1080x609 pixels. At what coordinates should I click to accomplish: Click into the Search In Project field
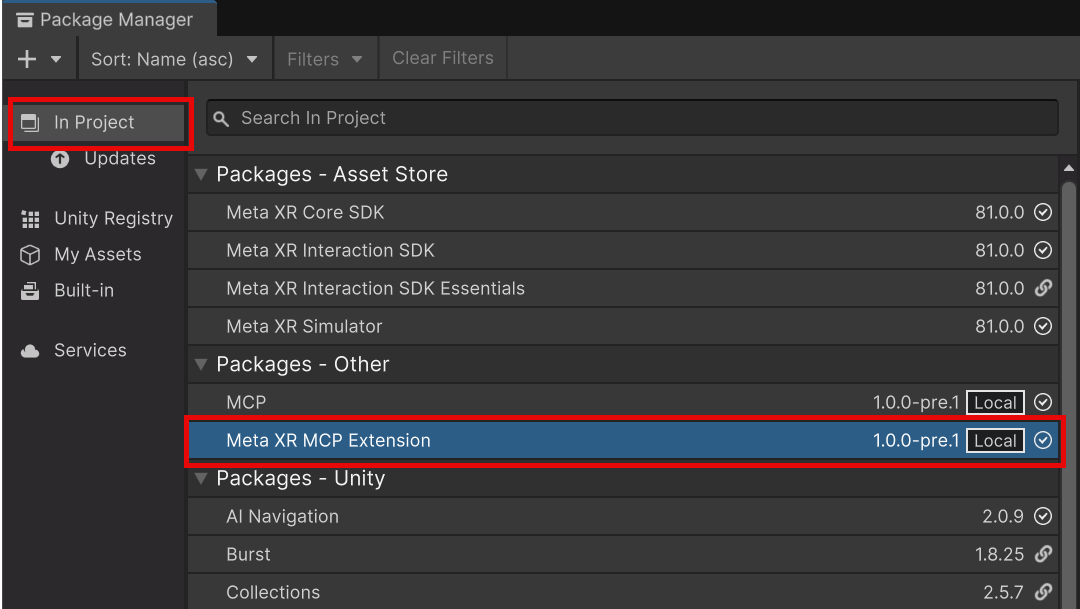click(632, 118)
